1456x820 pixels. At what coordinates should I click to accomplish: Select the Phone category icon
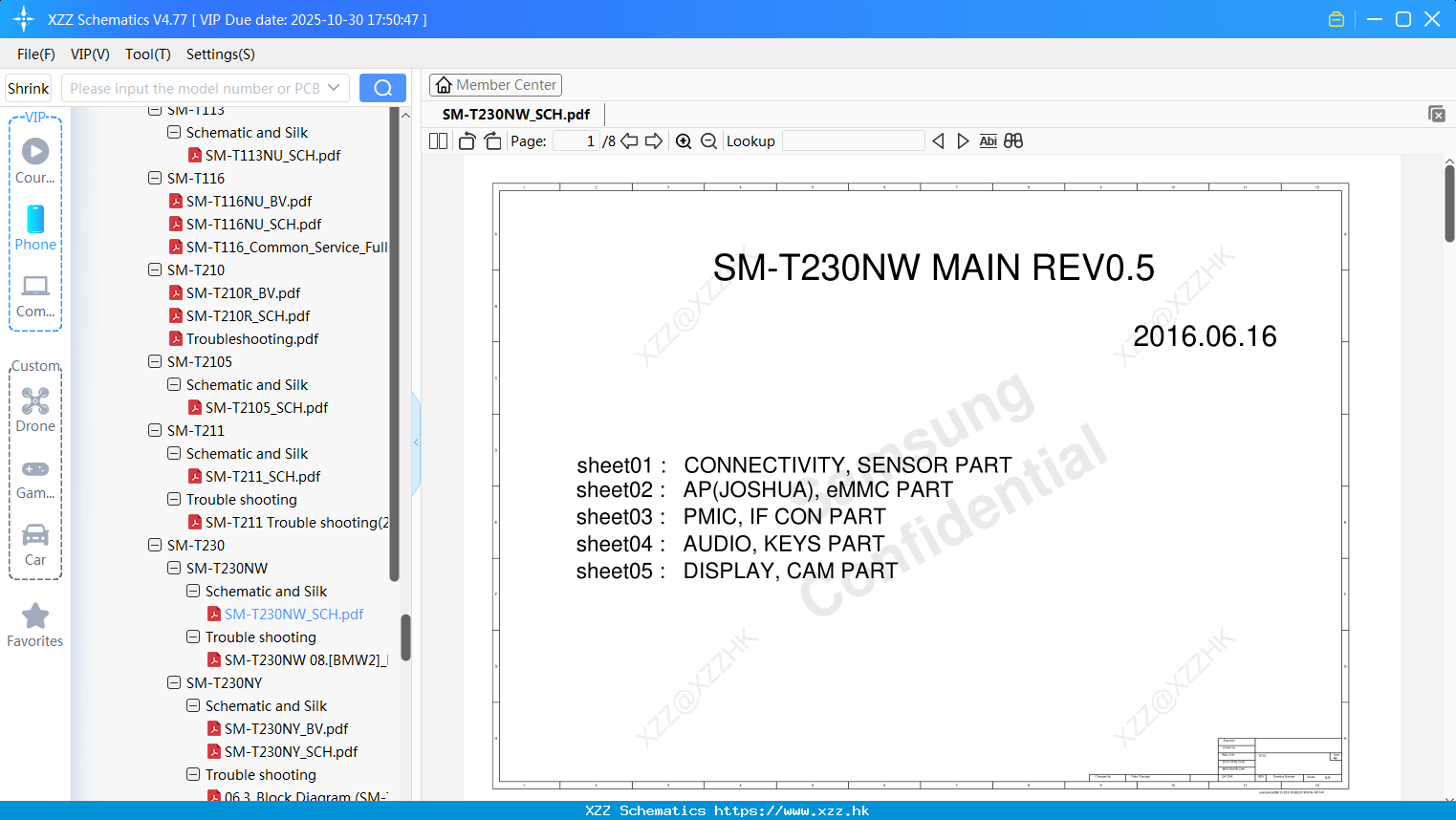click(35, 228)
